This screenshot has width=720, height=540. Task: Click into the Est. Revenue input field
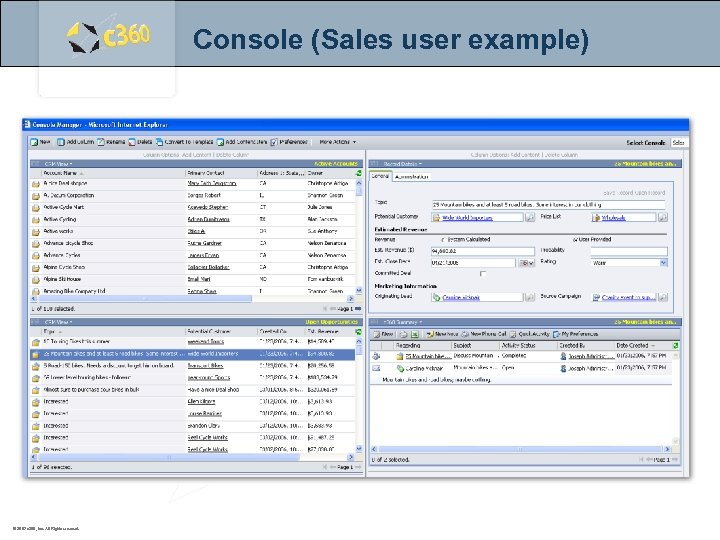(483, 251)
